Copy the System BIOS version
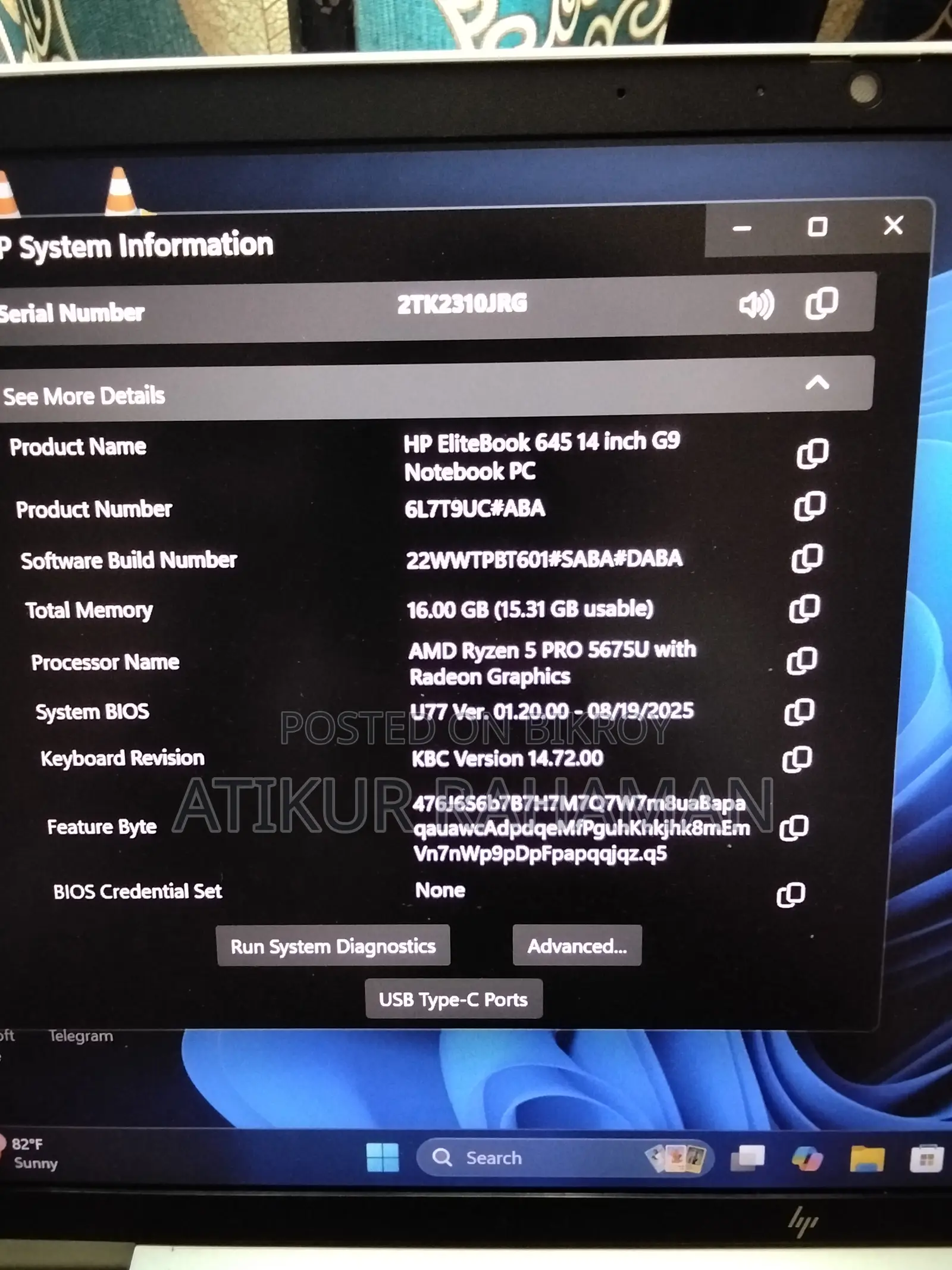 point(800,712)
